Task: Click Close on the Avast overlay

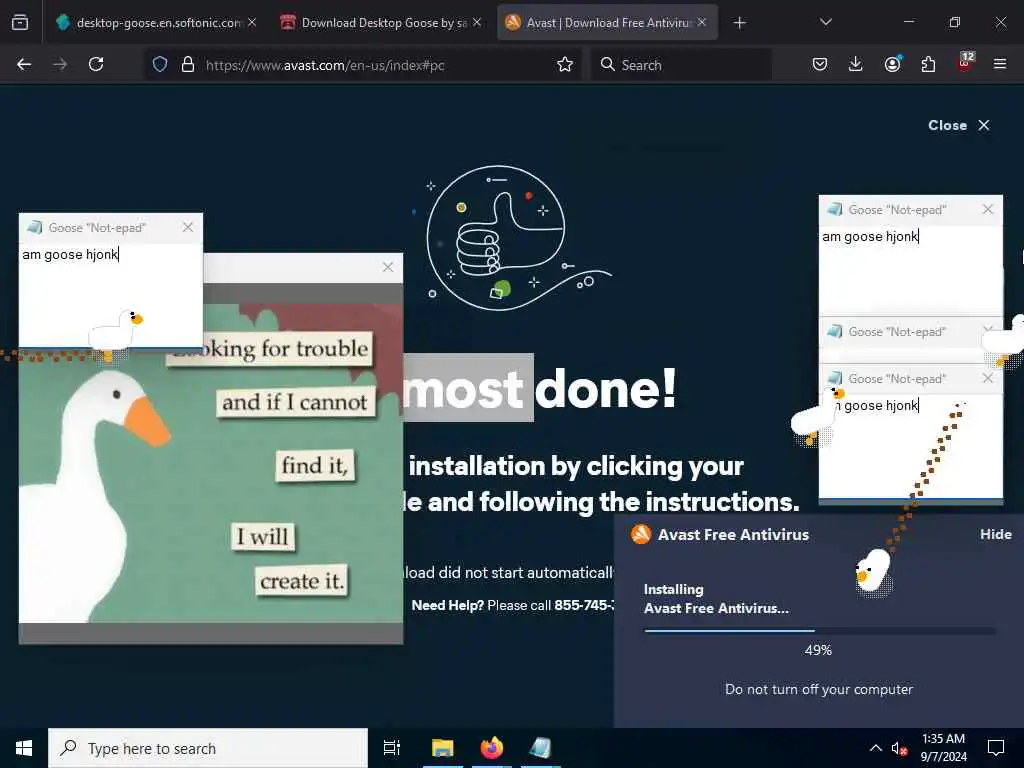Action: coord(959,125)
